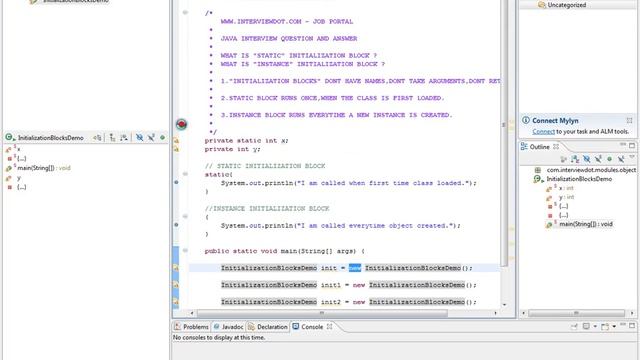
Task: Open the Javadoc tab
Action: click(228, 327)
